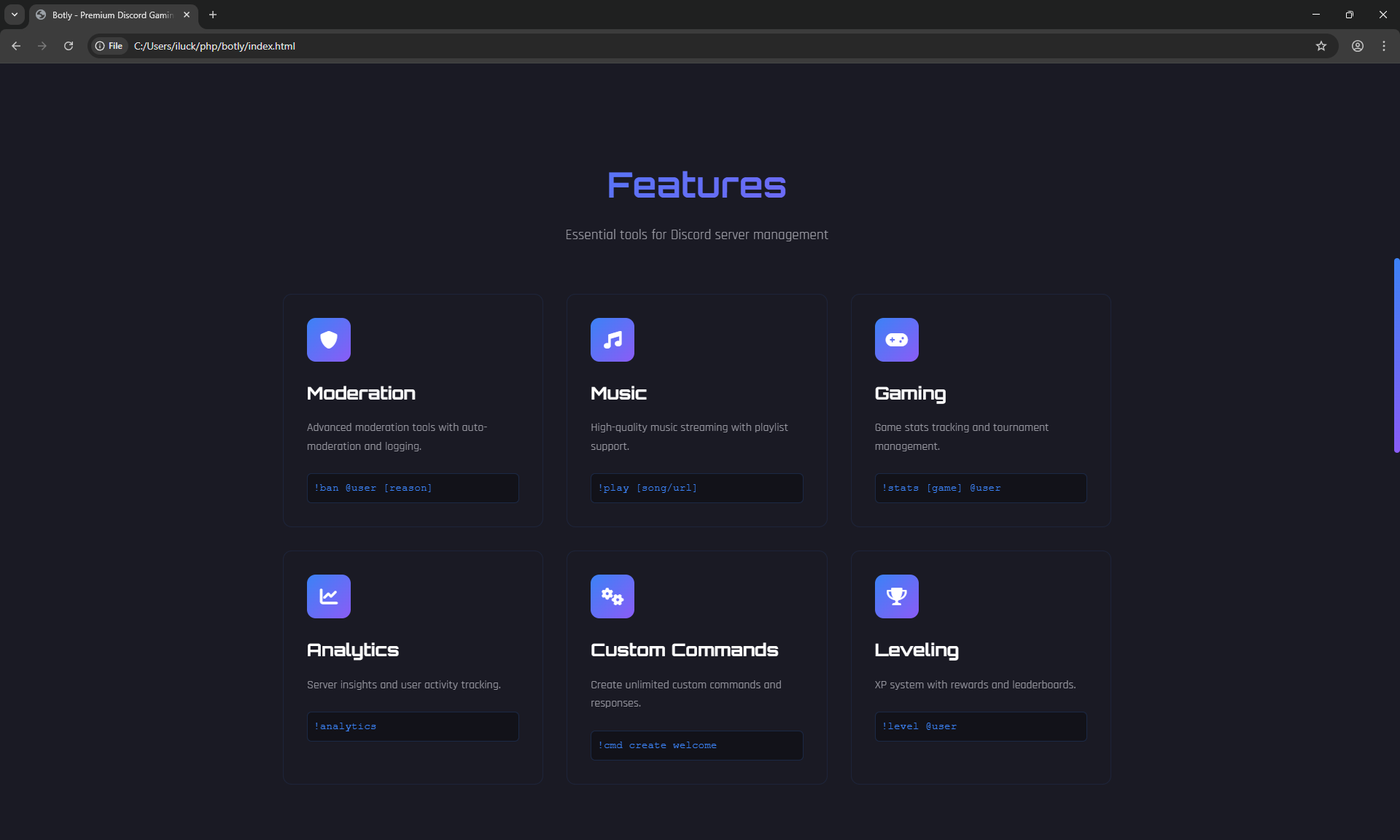Image resolution: width=1400 pixels, height=840 pixels.
Task: Click the Music note icon
Action: [x=612, y=340]
